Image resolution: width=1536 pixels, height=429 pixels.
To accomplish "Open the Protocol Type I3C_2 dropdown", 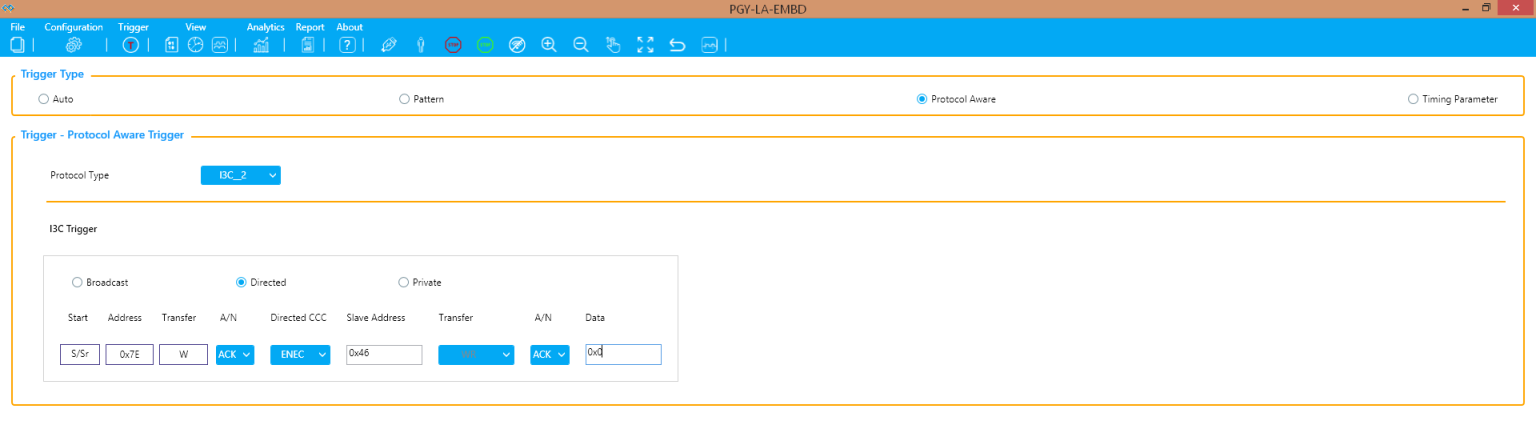I will [x=241, y=175].
